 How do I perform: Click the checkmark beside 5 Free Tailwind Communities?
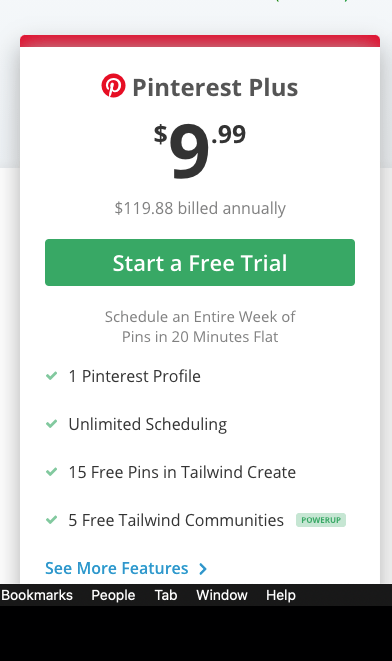51,520
